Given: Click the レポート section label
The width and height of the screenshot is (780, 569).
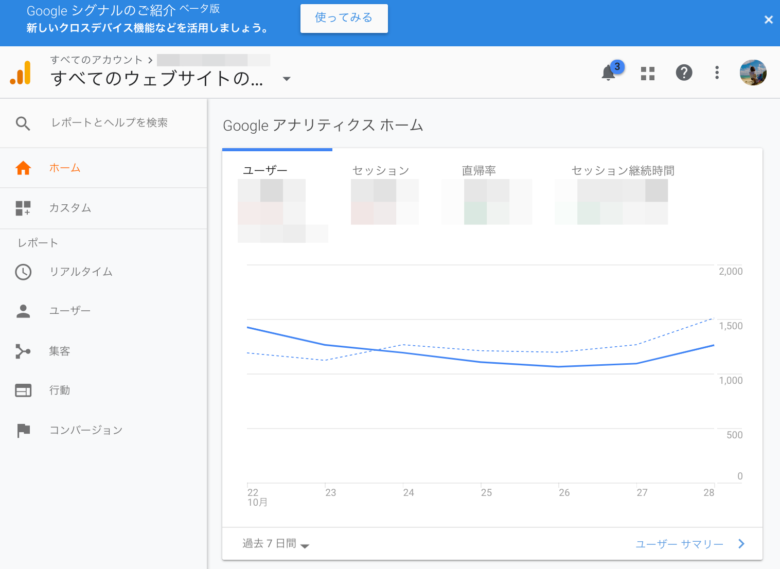Looking at the screenshot, I should pos(37,243).
